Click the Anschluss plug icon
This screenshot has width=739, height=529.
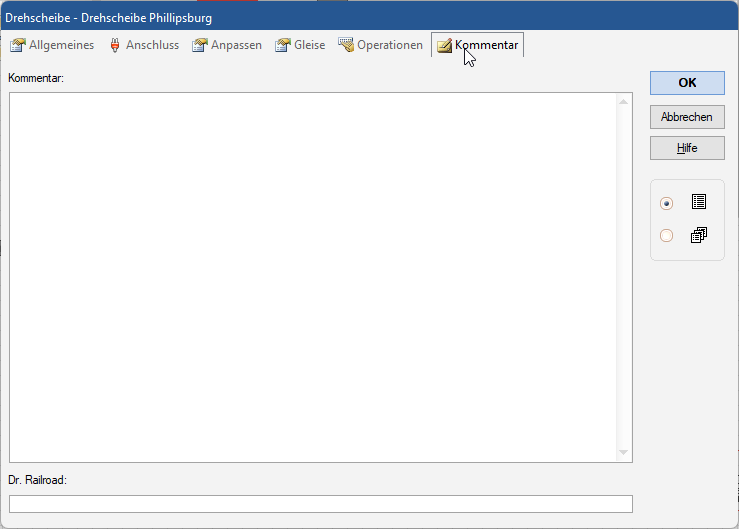114,45
